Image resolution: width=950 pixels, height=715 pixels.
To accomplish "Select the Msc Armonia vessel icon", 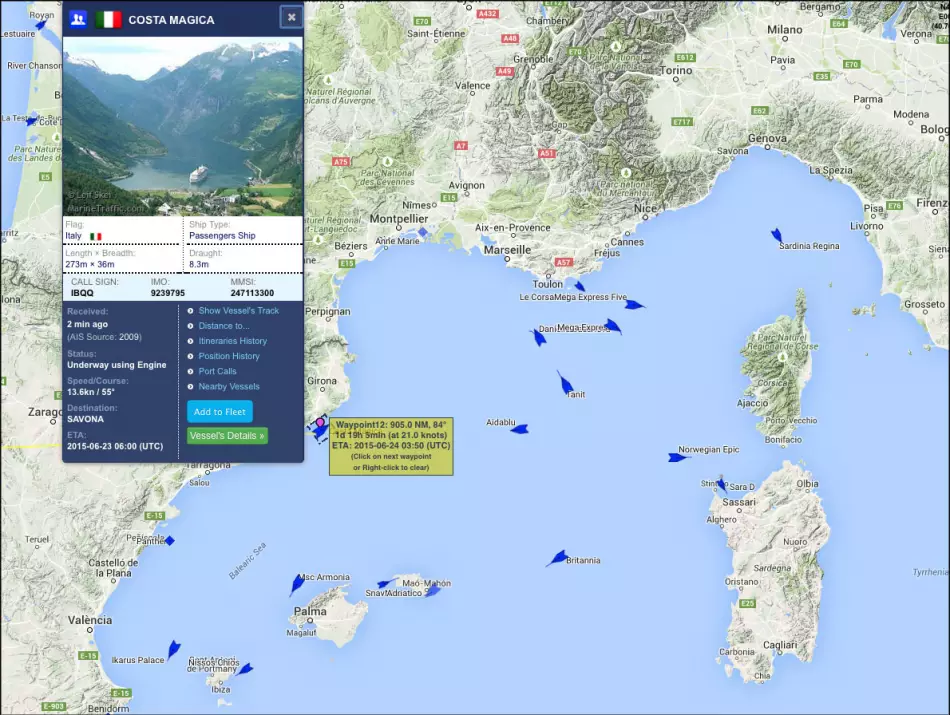I will pyautogui.click(x=297, y=585).
